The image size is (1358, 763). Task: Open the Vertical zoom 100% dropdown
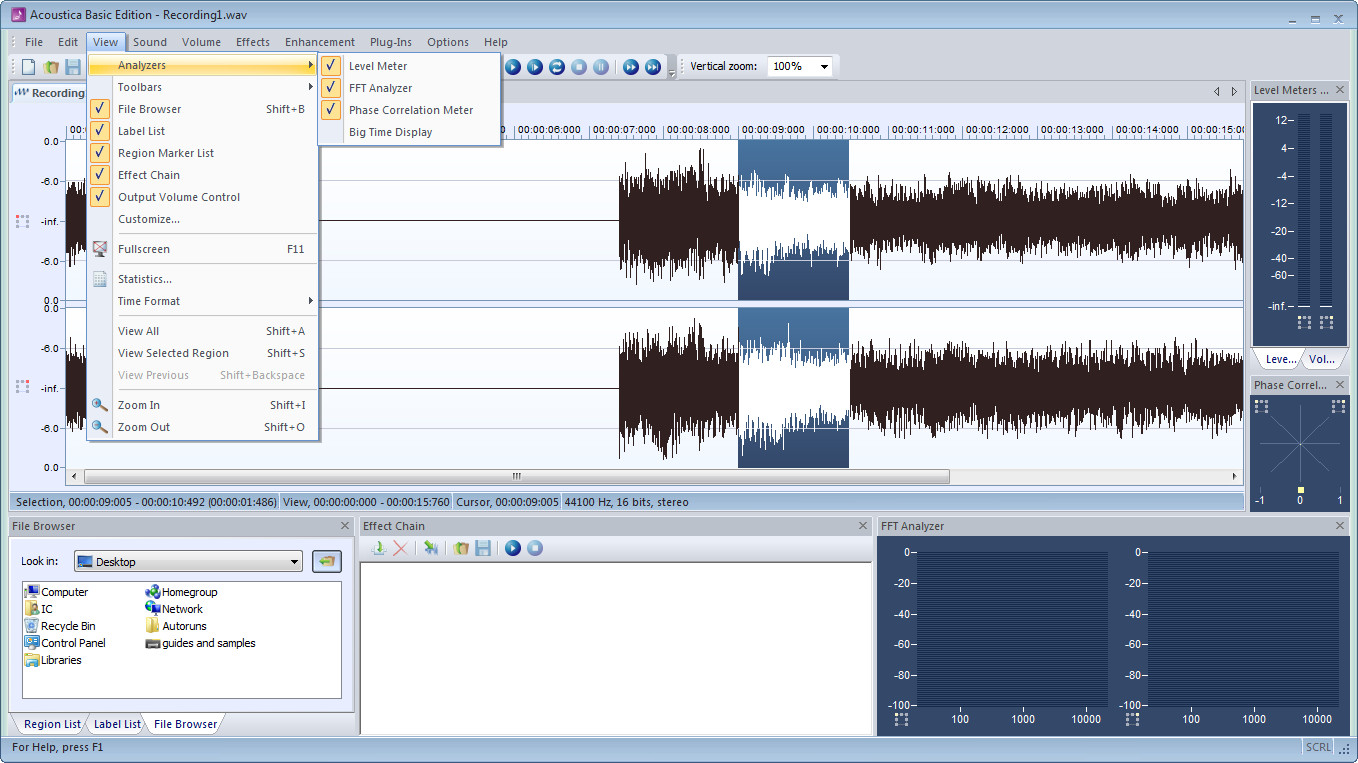[824, 67]
